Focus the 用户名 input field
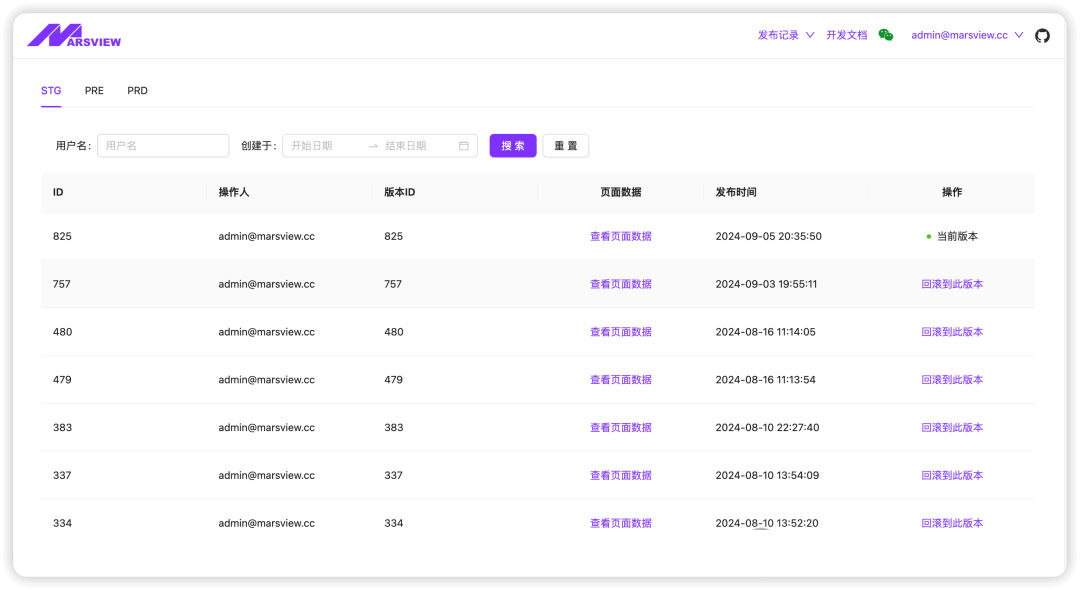The width and height of the screenshot is (1080, 590). pyautogui.click(x=163, y=146)
